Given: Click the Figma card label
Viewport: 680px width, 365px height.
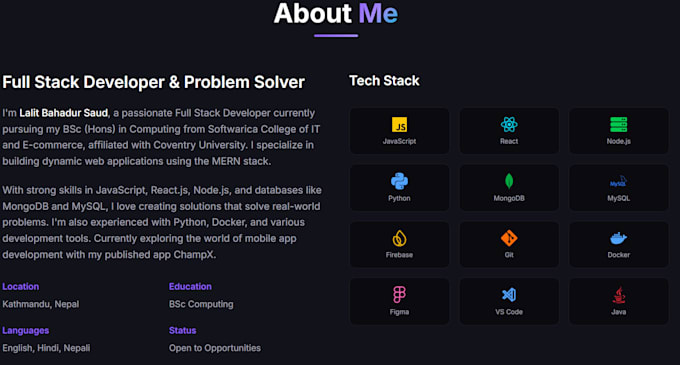Looking at the screenshot, I should click(399, 312).
